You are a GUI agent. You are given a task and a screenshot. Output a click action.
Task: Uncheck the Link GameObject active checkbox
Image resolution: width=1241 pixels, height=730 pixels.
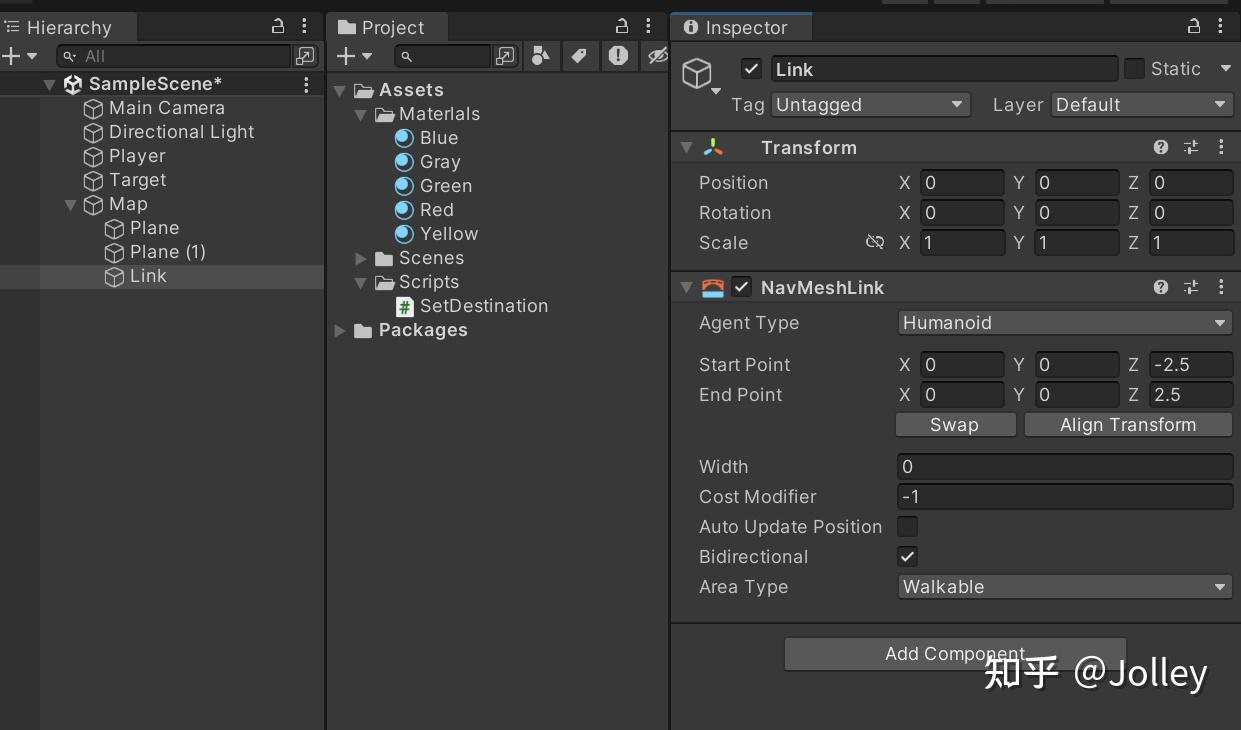(749, 69)
